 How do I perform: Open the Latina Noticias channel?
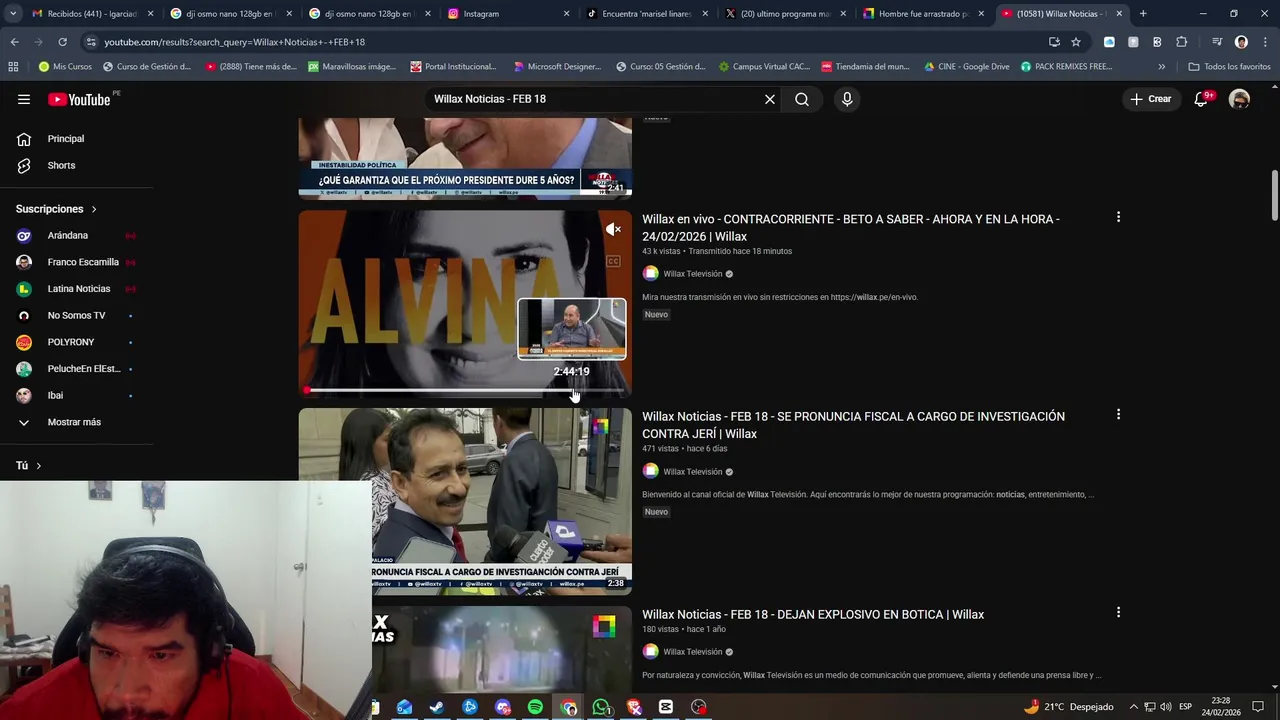click(79, 289)
